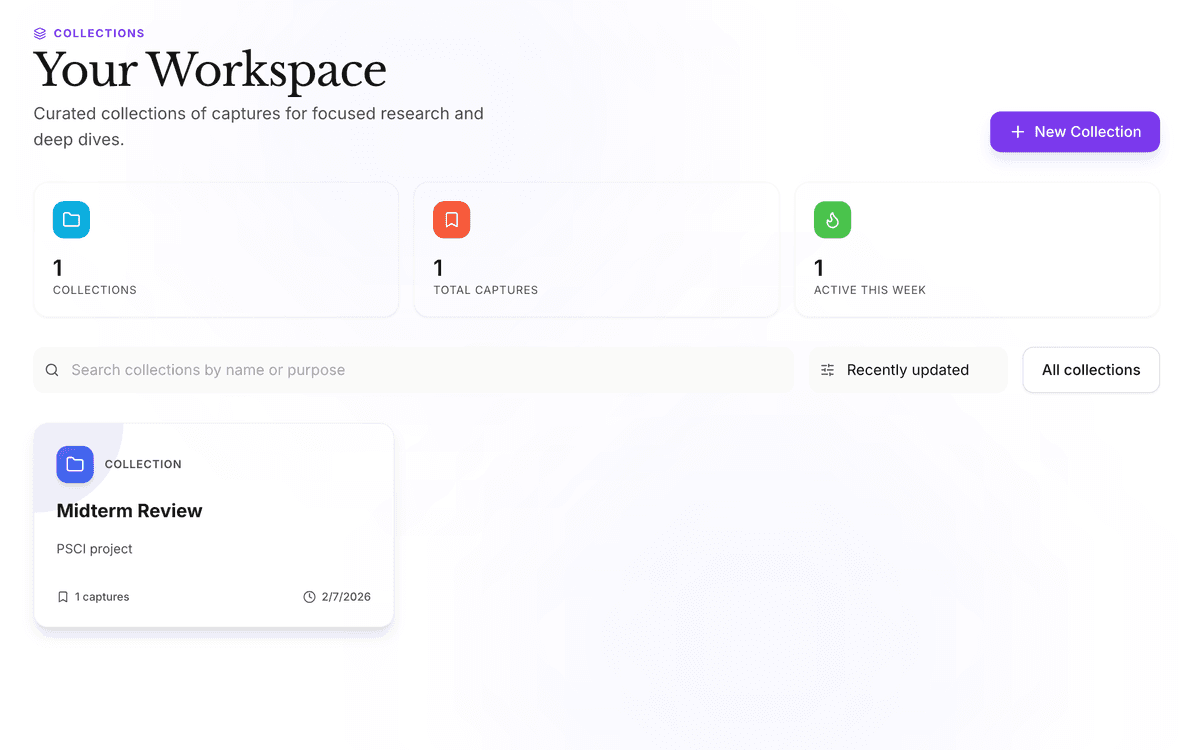Select the COLLECTIONS breadcrumb label
The image size is (1200, 750).
click(99, 32)
